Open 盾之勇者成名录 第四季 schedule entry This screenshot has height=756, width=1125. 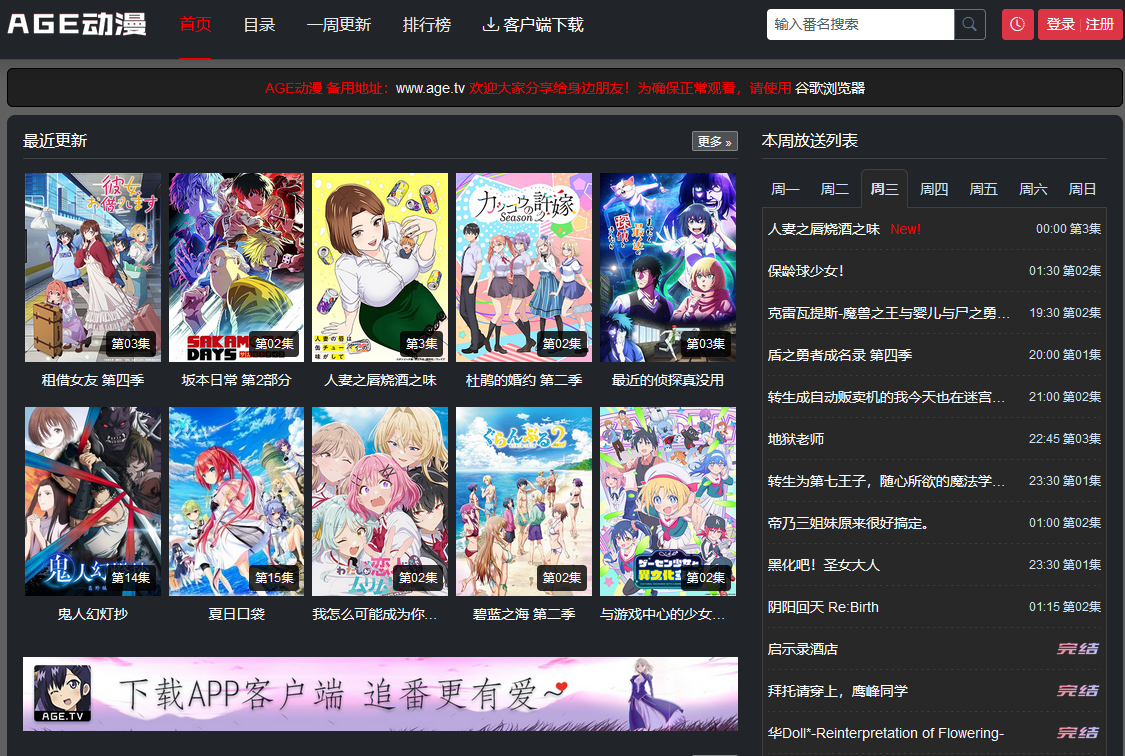(840, 355)
